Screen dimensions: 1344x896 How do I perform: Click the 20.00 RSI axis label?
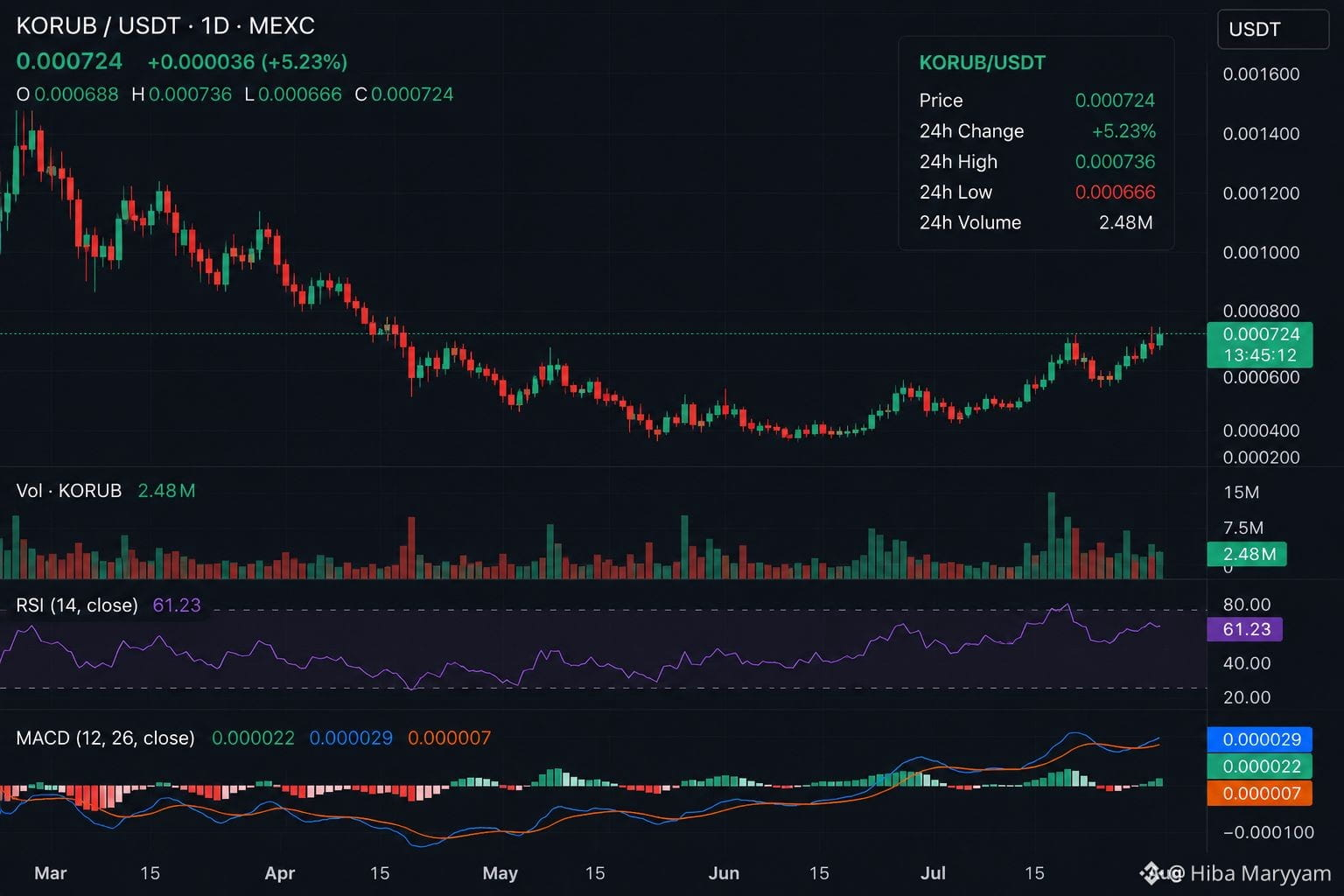[1246, 697]
